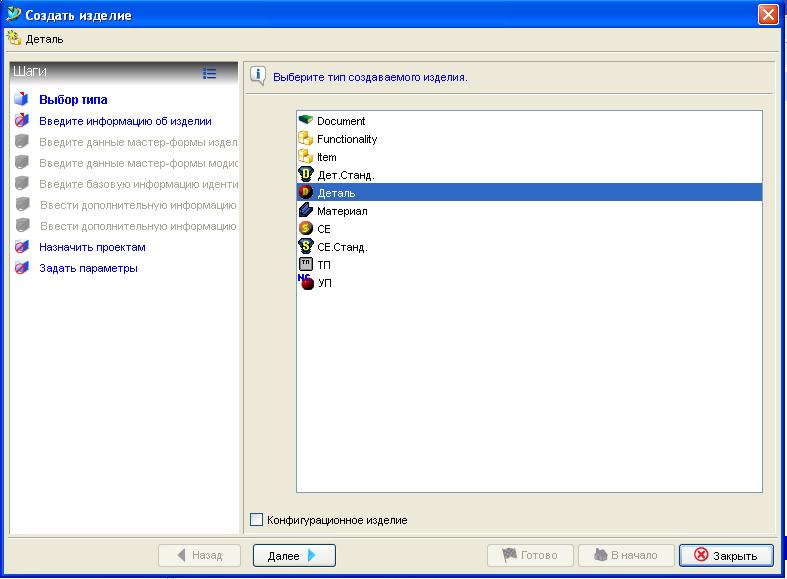
Task: Click the Готово button
Action: point(530,555)
